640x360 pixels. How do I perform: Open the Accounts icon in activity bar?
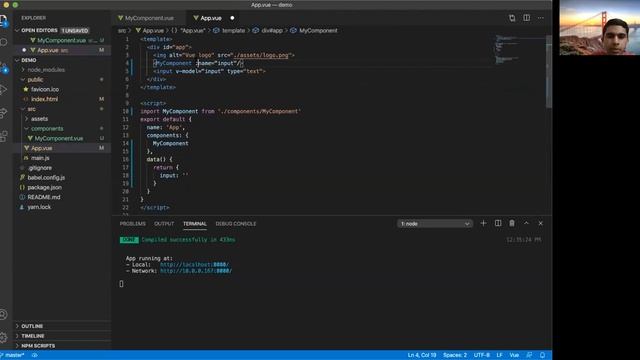(x=4, y=314)
